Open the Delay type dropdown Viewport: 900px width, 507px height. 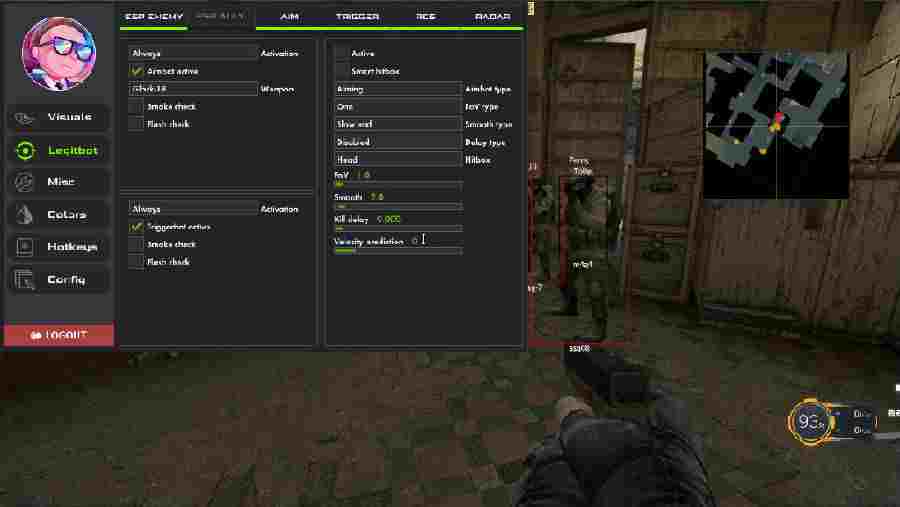coord(398,142)
